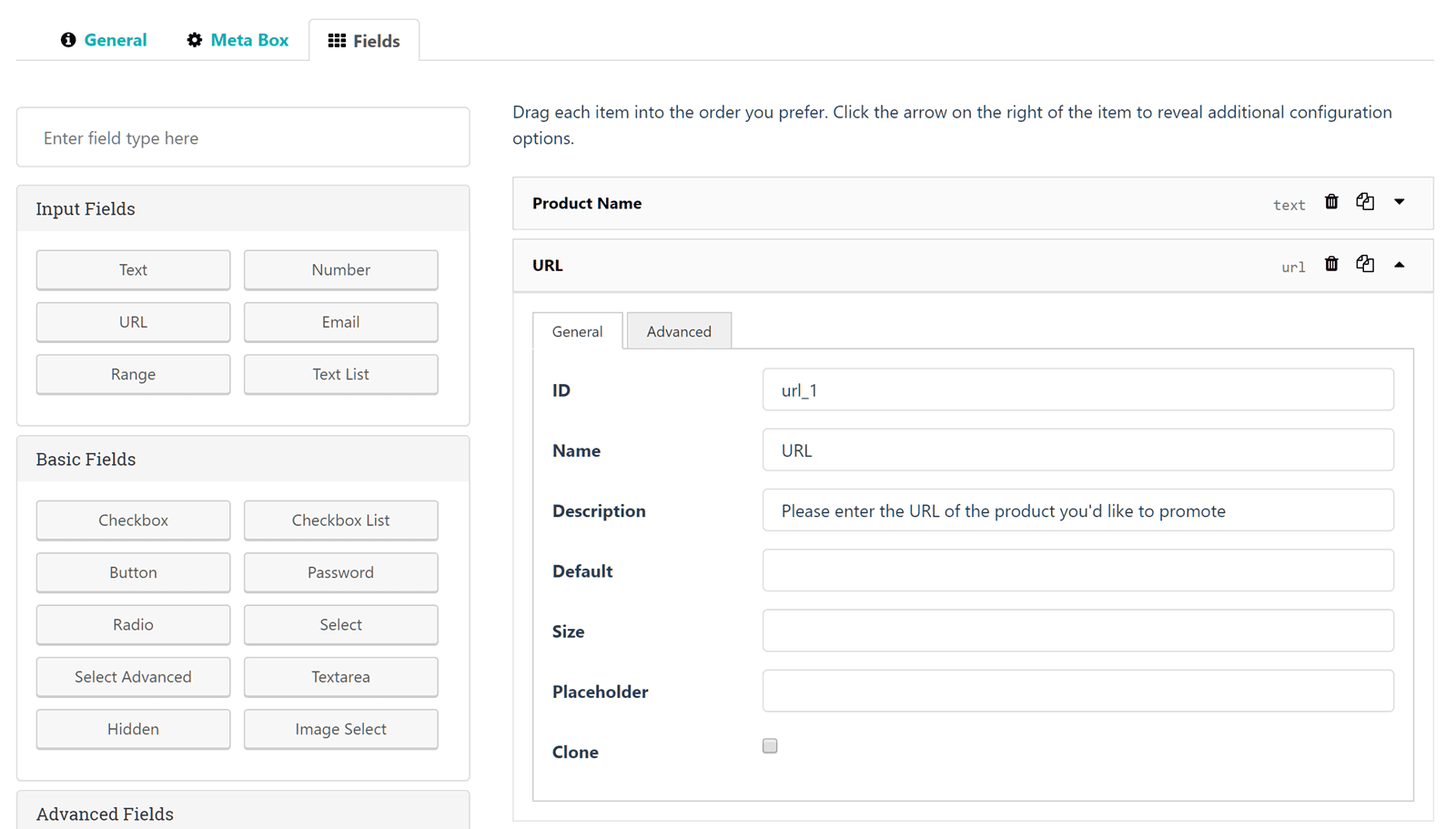Add a Password field

(x=340, y=572)
